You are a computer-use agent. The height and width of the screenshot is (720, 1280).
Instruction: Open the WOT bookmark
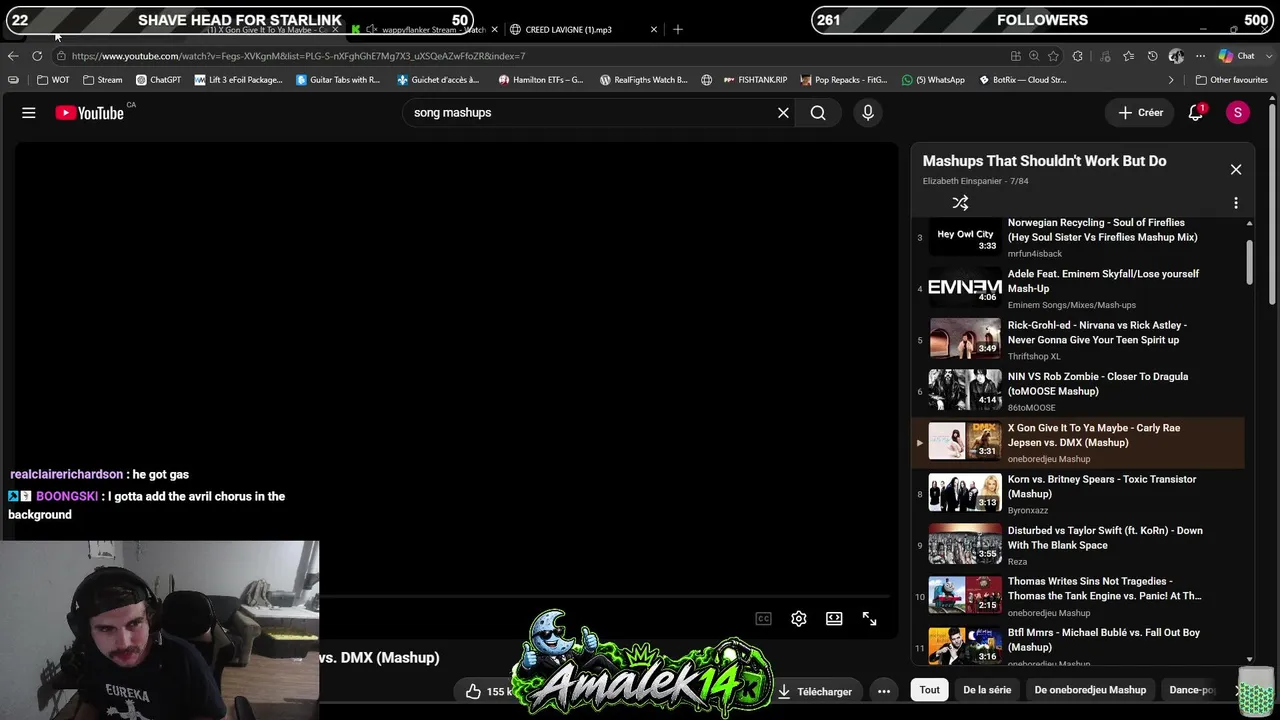click(52, 80)
